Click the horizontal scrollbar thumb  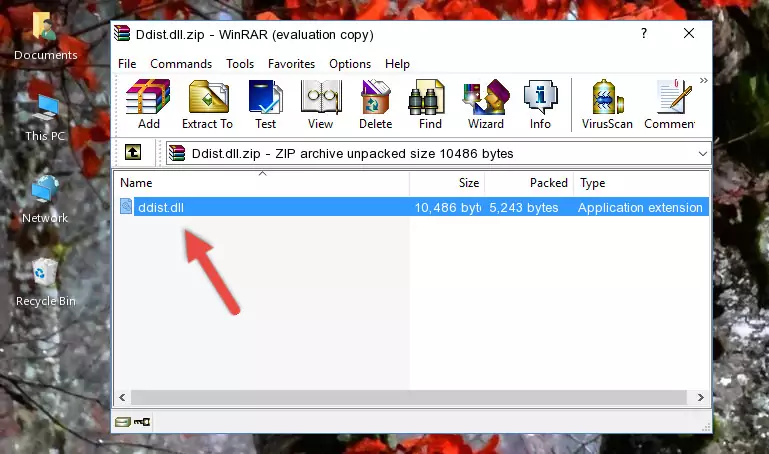tap(408, 397)
